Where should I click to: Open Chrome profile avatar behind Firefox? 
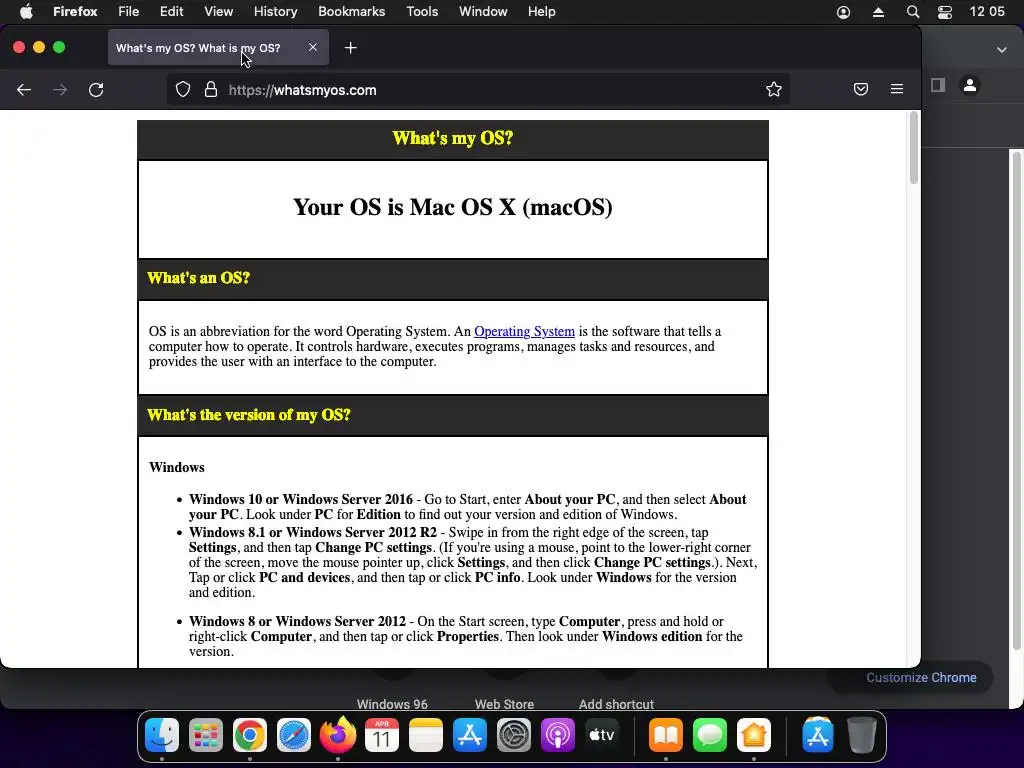[970, 85]
